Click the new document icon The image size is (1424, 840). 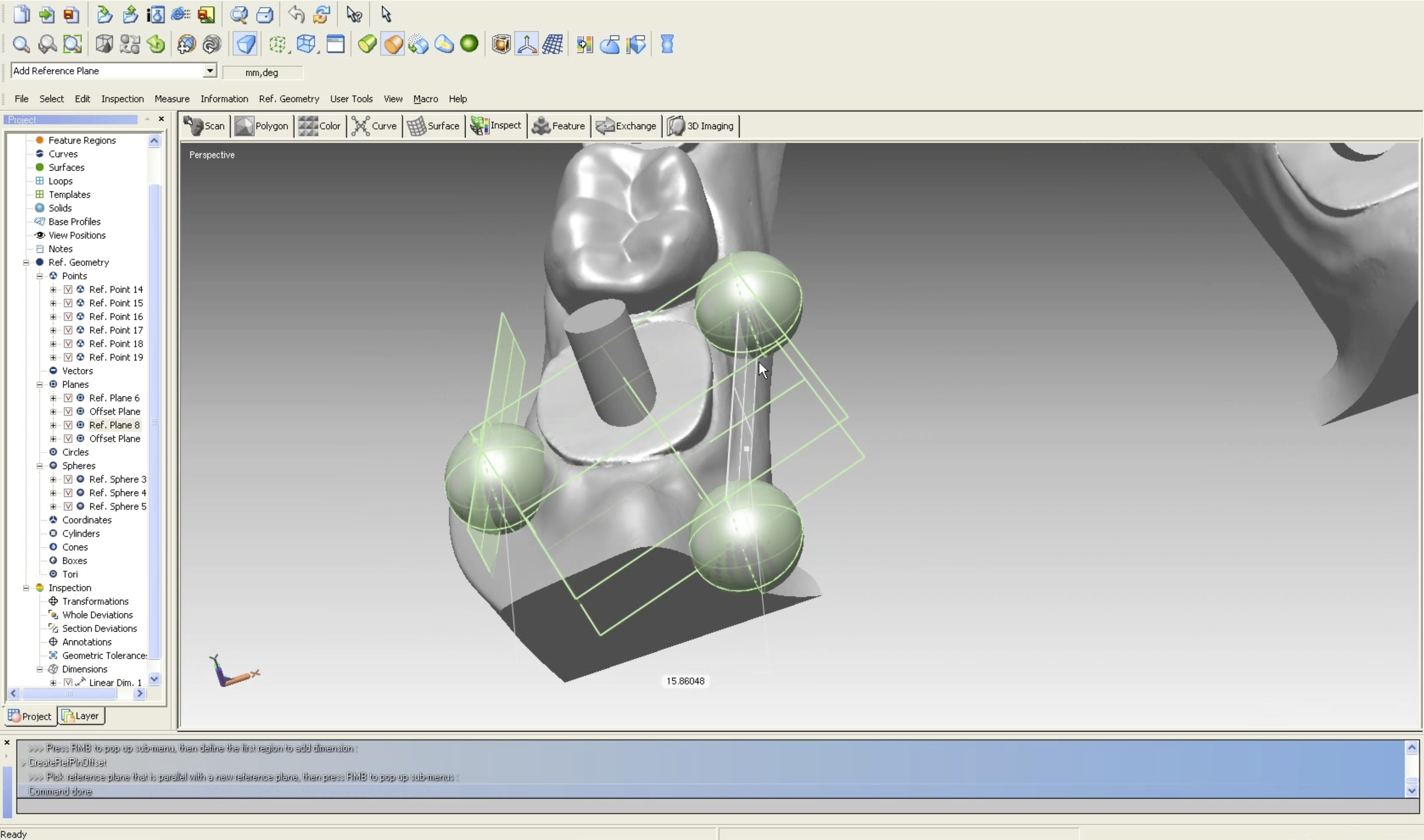click(x=21, y=14)
